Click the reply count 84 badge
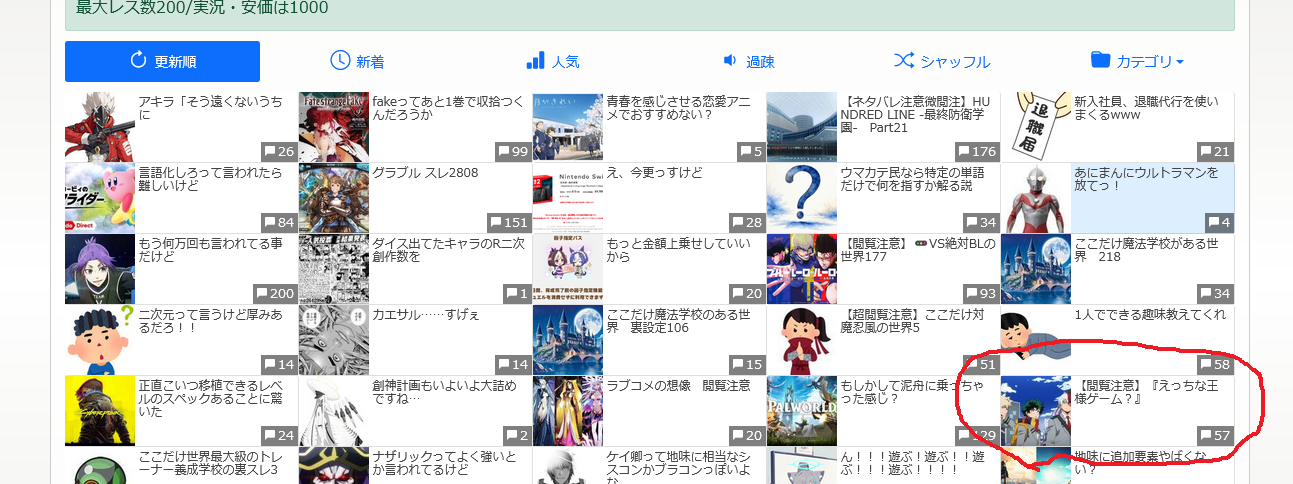 pyautogui.click(x=279, y=222)
